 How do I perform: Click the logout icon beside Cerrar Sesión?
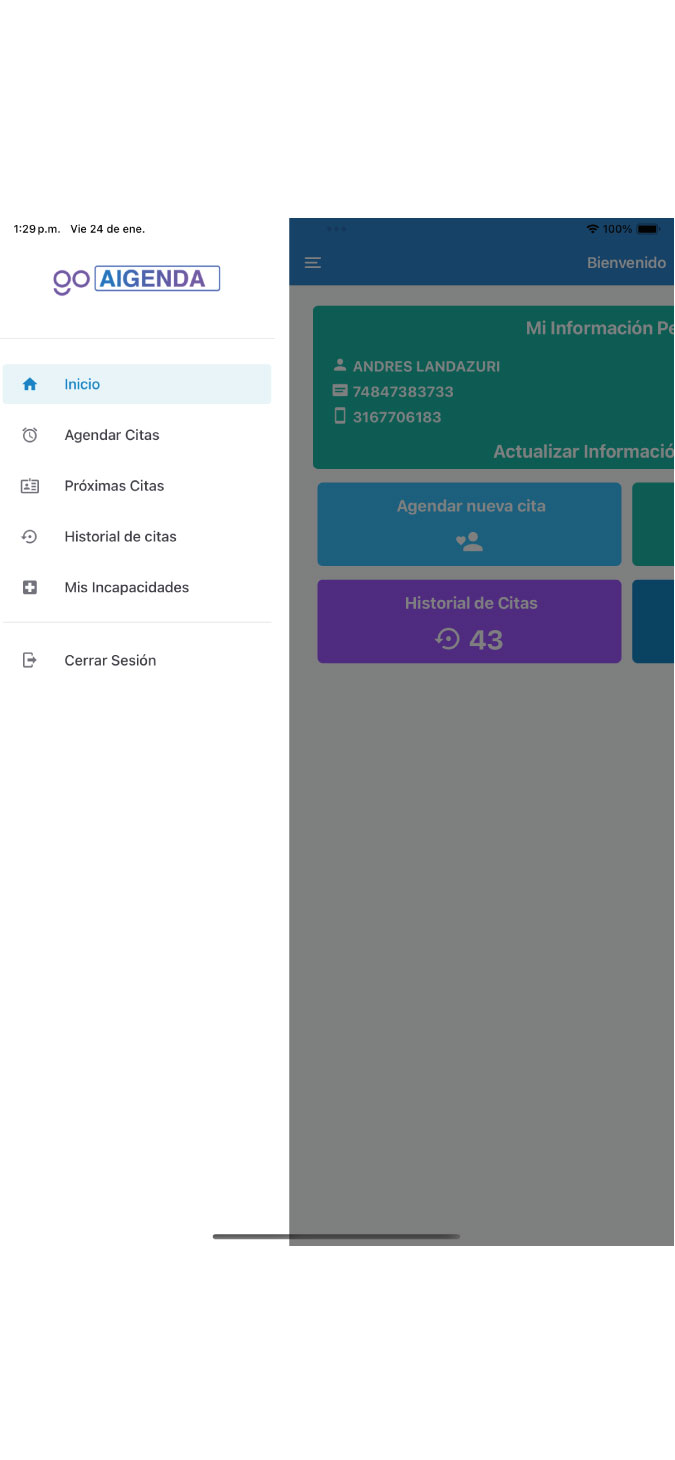point(30,660)
